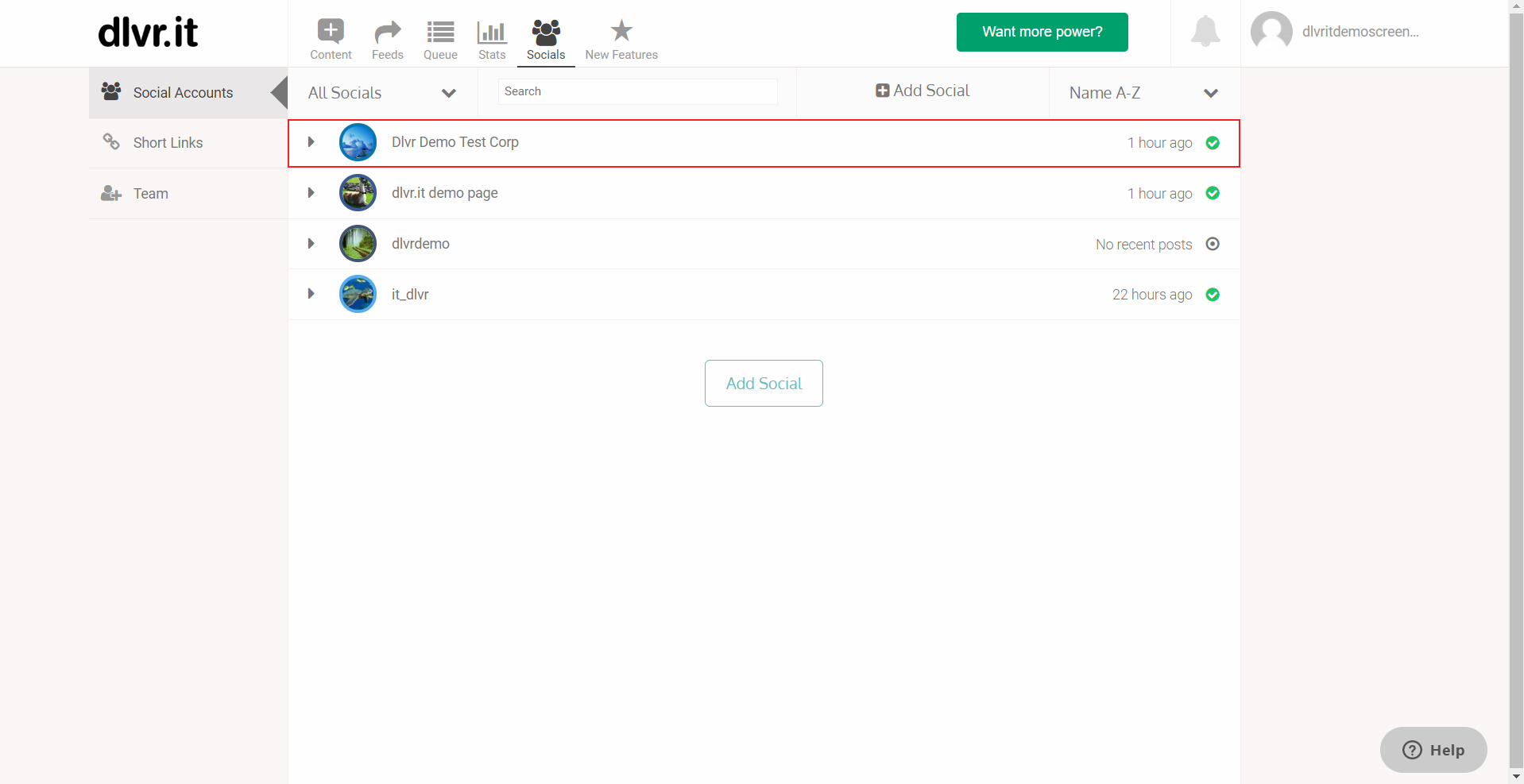Open Short Links in sidebar

(x=188, y=143)
